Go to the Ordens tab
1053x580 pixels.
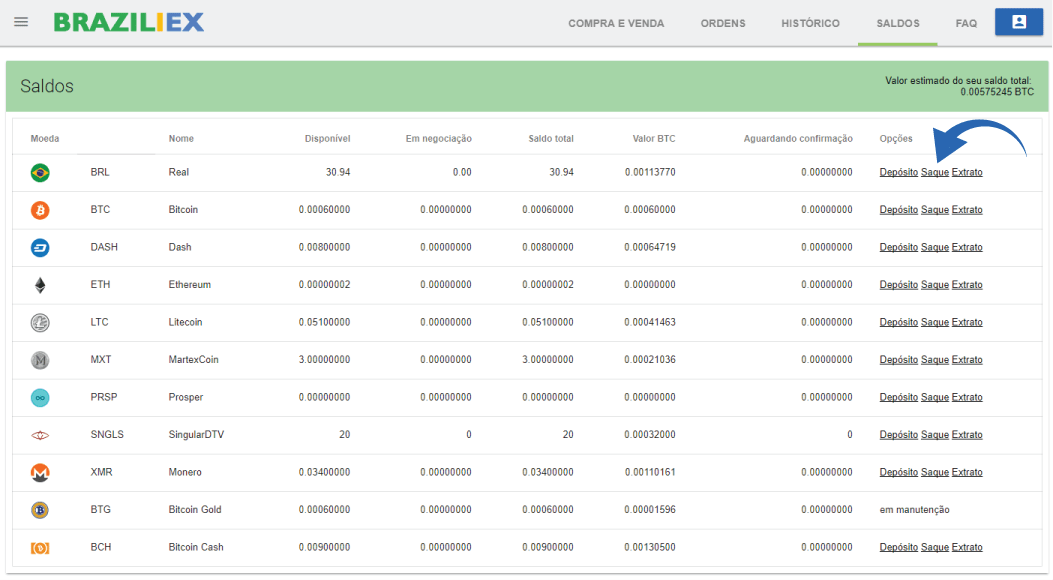tap(722, 23)
